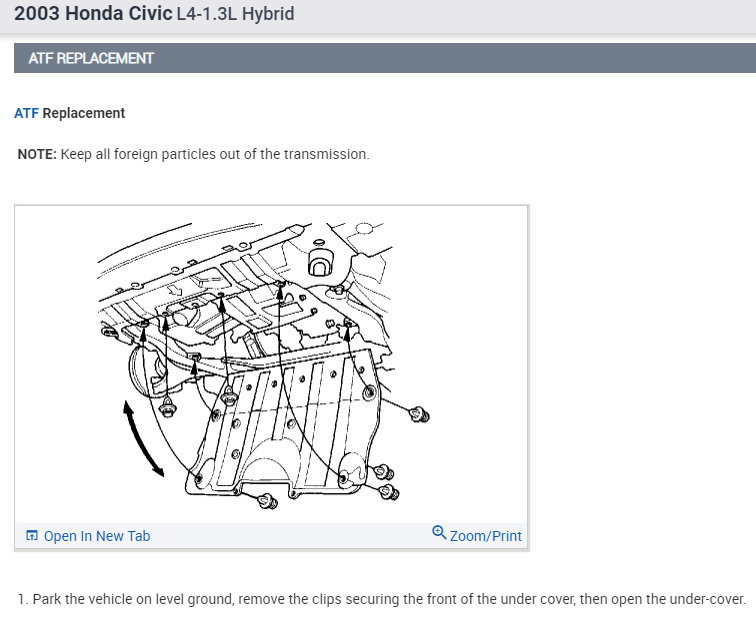Click step 1 'Park the vehicle' instruction text

tap(382, 599)
